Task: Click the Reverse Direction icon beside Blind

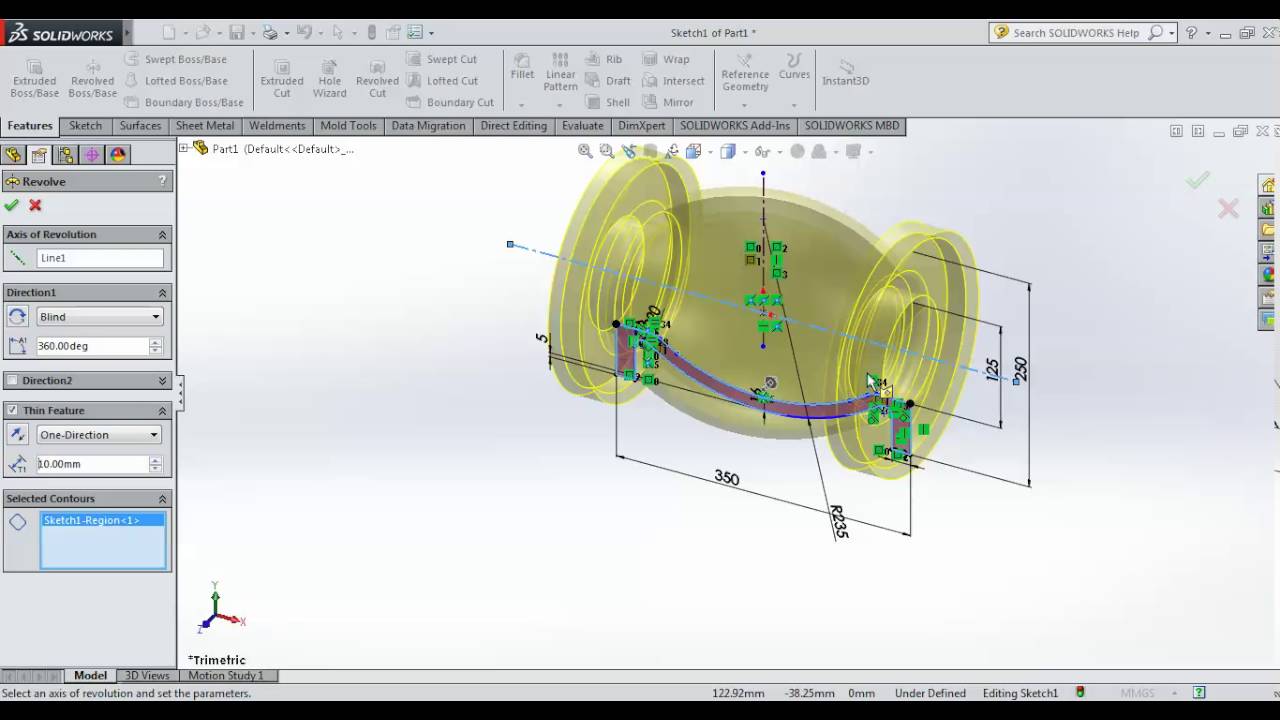Action: [17, 317]
